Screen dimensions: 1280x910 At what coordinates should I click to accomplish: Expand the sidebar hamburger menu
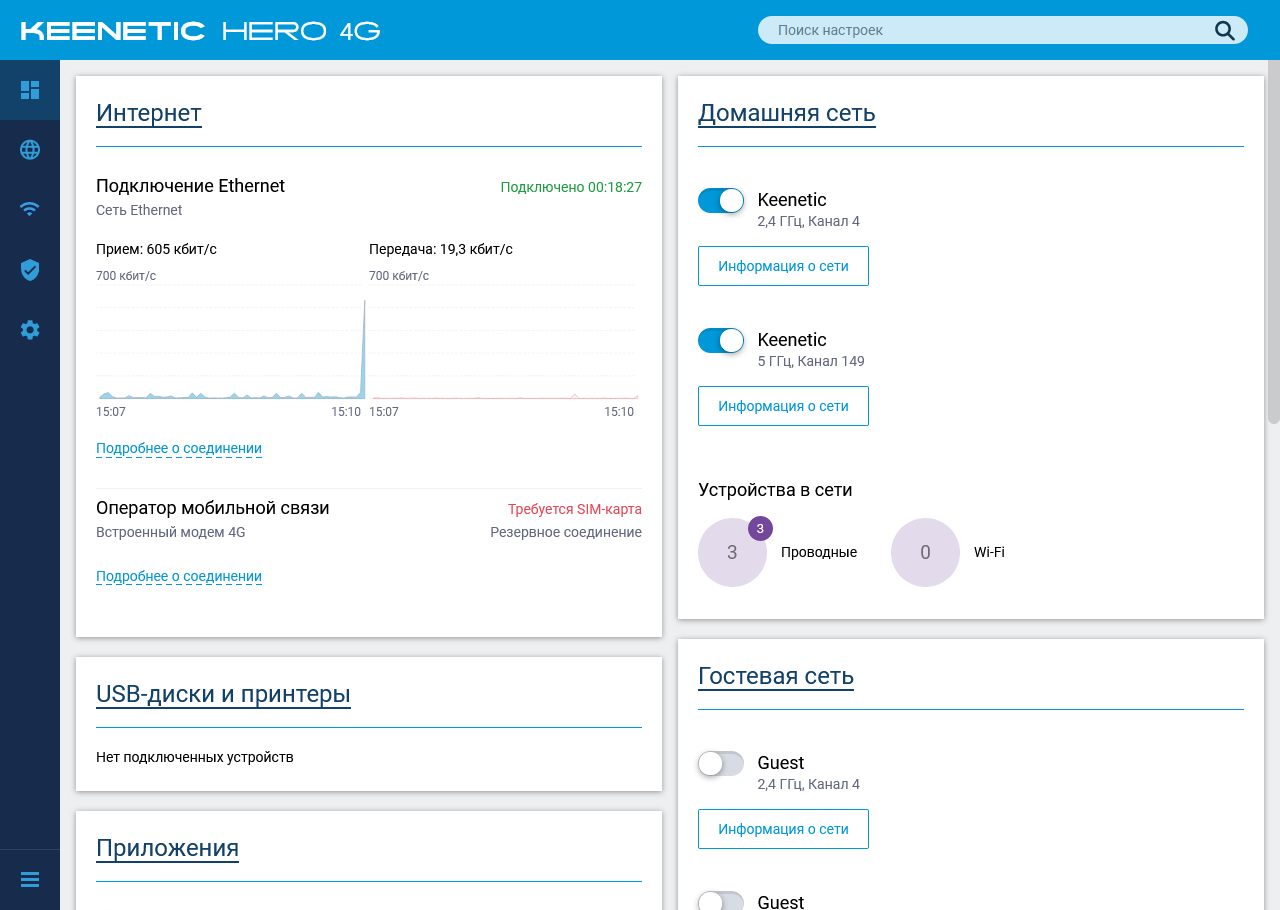click(x=30, y=880)
